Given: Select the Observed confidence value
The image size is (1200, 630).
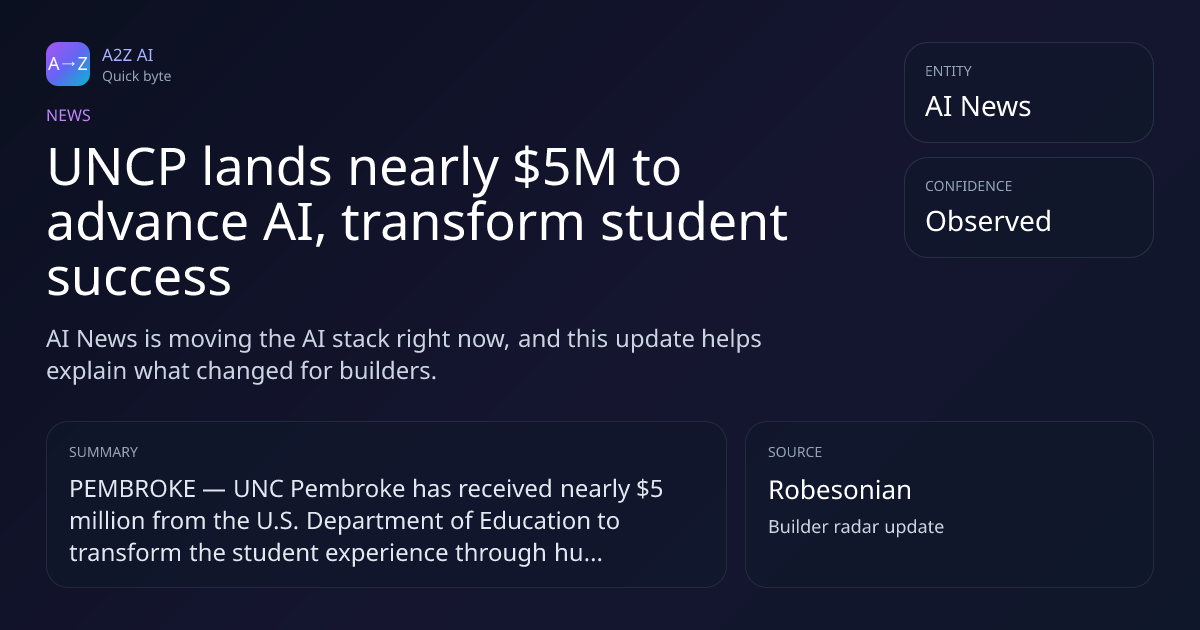Looking at the screenshot, I should (x=988, y=221).
